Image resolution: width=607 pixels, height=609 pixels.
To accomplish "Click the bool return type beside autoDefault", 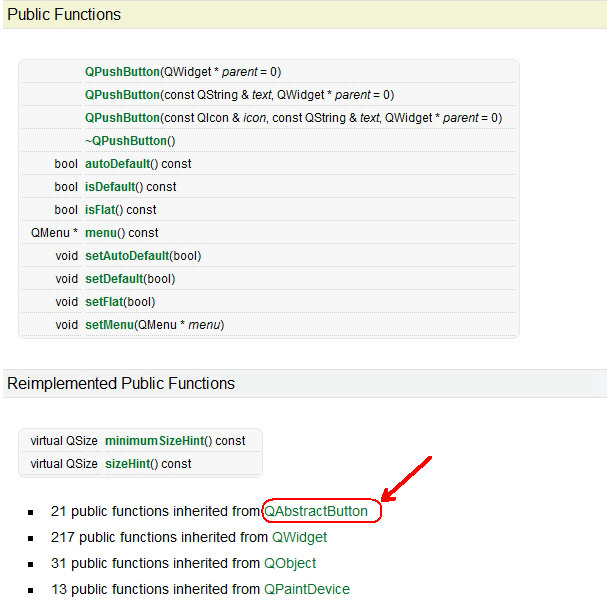I will (x=66, y=164).
